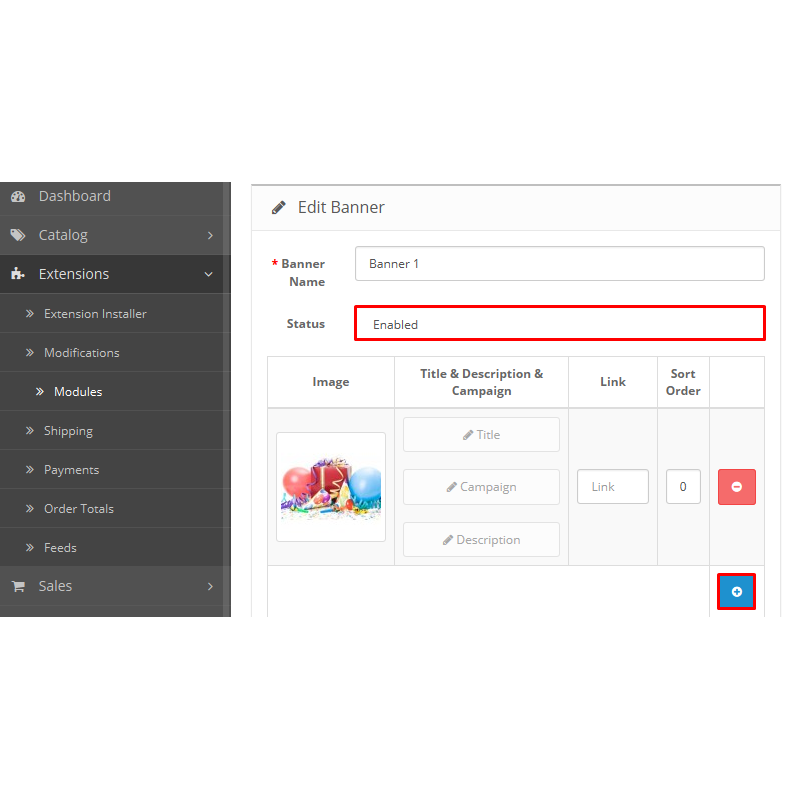Viewport: 800px width, 800px height.
Task: Click the Banner Name input field
Action: pyautogui.click(x=559, y=264)
